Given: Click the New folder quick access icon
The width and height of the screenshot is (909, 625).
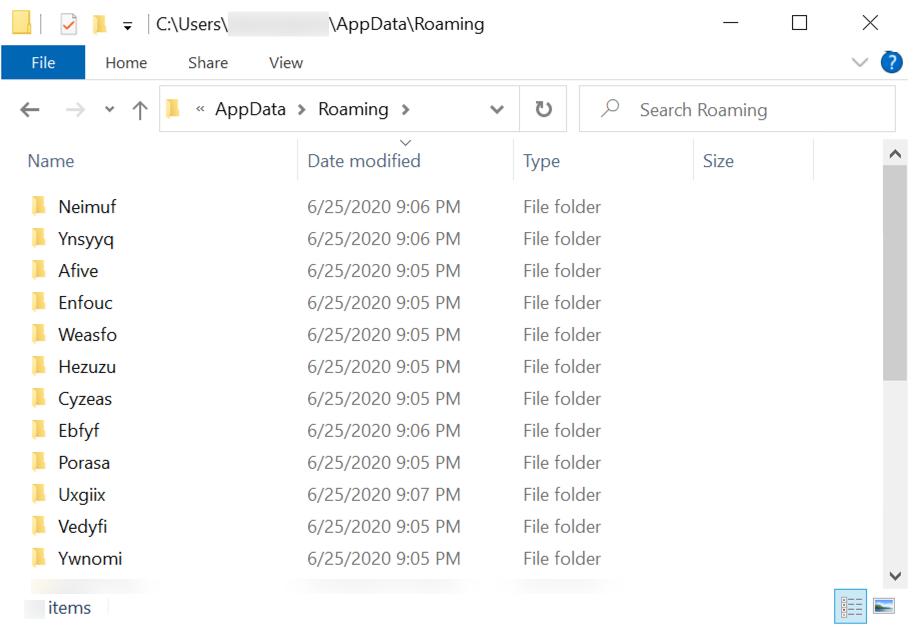Looking at the screenshot, I should point(100,24).
